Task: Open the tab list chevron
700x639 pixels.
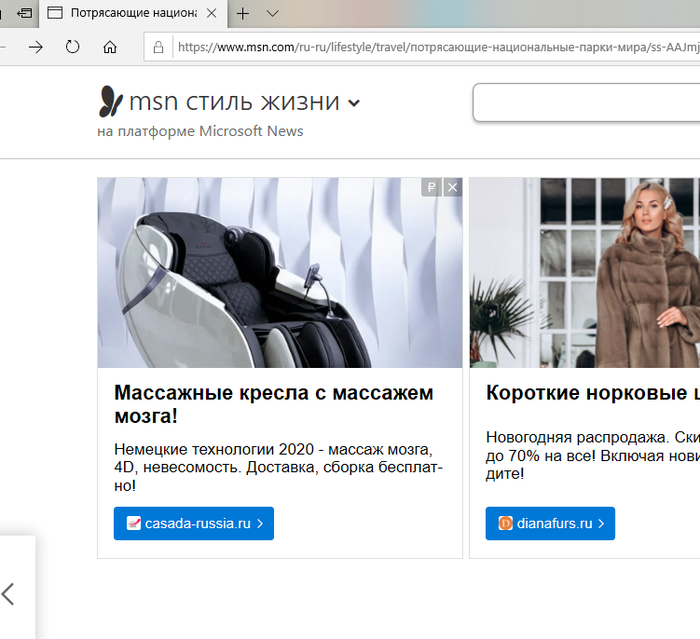Action: pos(272,14)
